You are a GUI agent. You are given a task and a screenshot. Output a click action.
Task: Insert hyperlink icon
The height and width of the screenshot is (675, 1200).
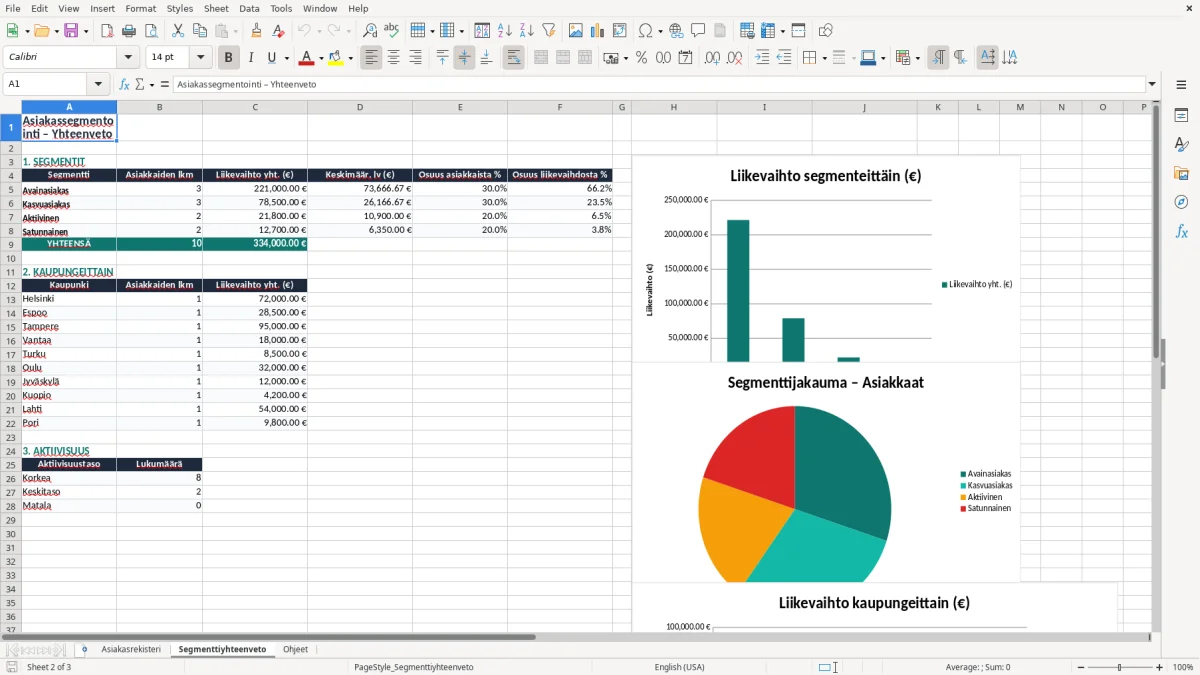click(x=676, y=31)
